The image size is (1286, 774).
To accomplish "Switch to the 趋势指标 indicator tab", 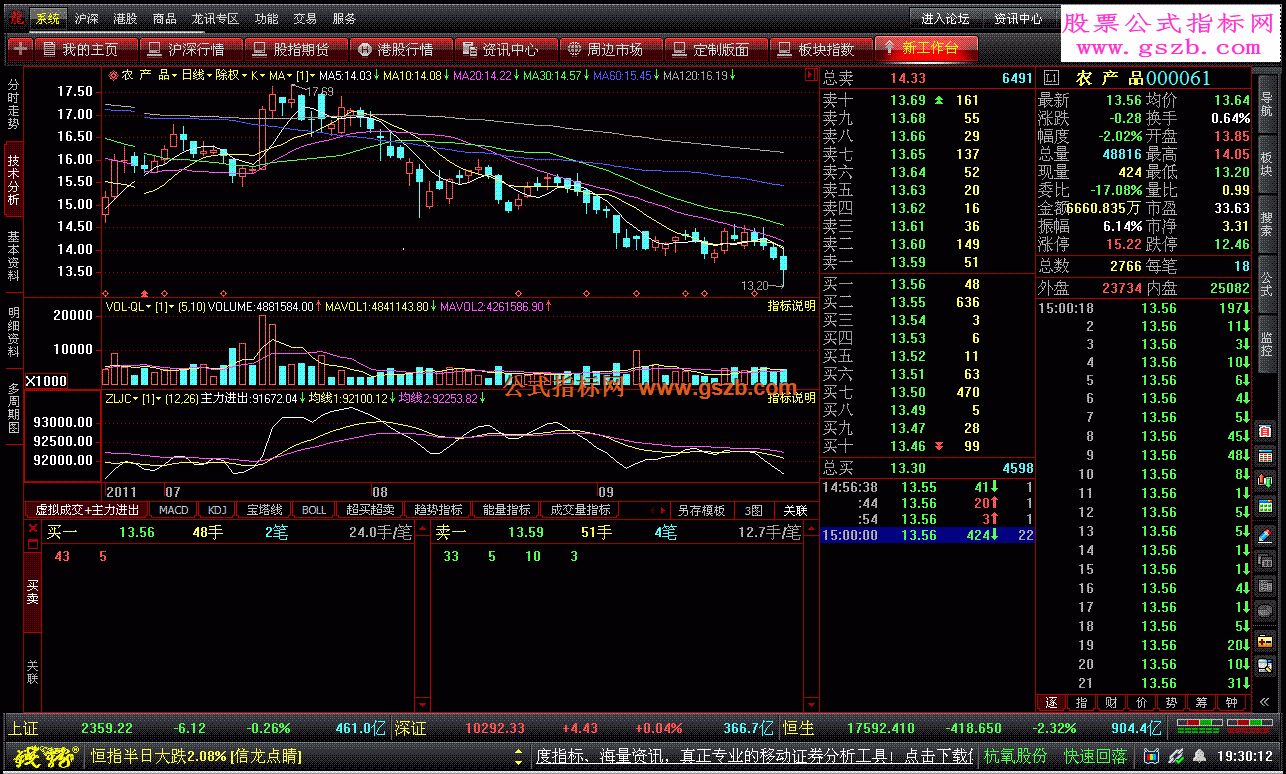I will pyautogui.click(x=438, y=510).
